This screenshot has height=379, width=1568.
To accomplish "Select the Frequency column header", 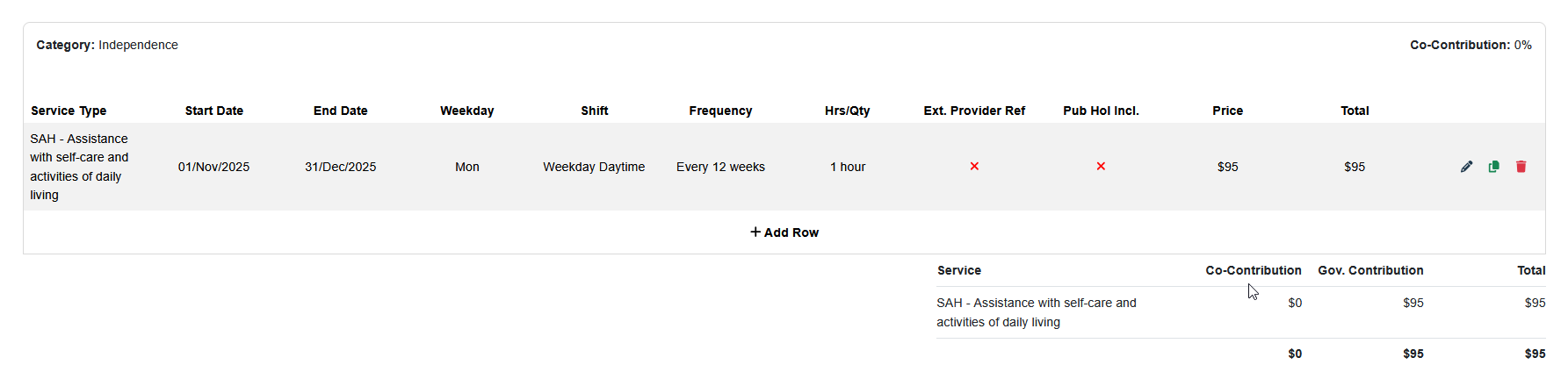I will [x=720, y=111].
